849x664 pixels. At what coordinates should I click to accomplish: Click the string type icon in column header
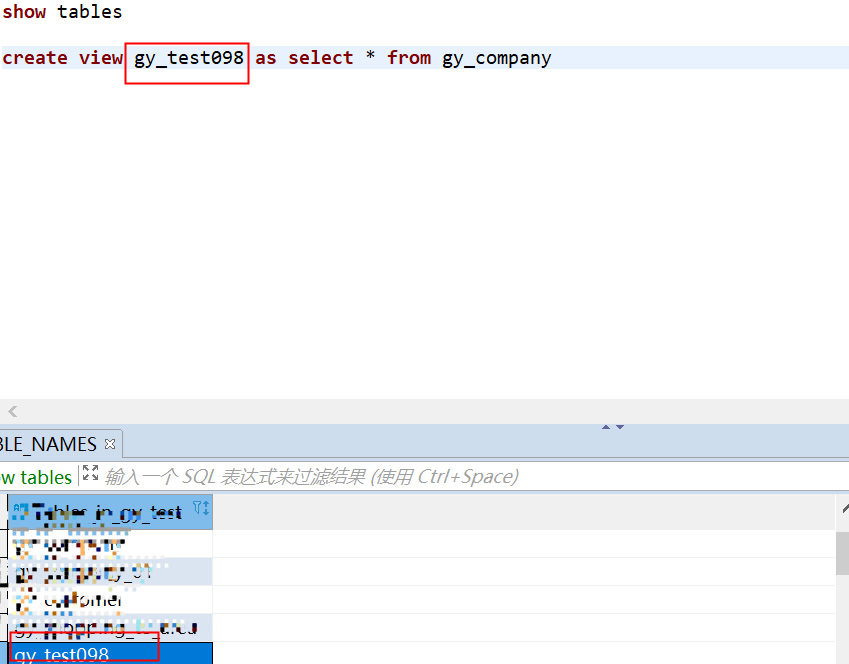pos(21,510)
